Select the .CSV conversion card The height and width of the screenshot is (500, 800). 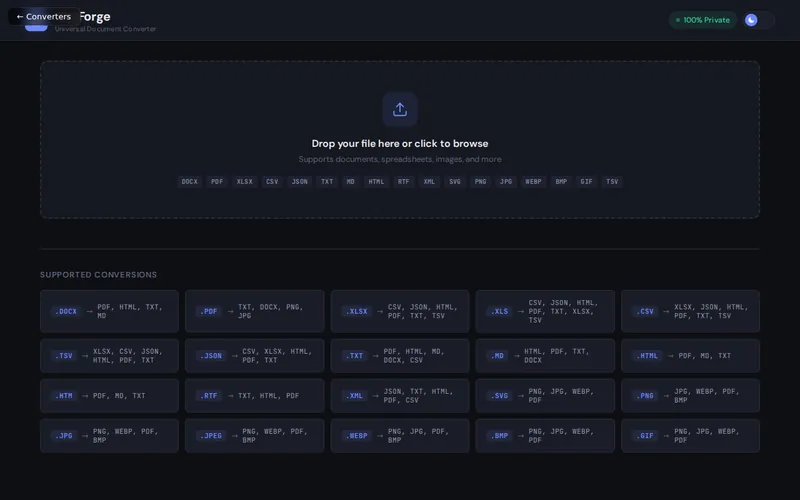690,311
